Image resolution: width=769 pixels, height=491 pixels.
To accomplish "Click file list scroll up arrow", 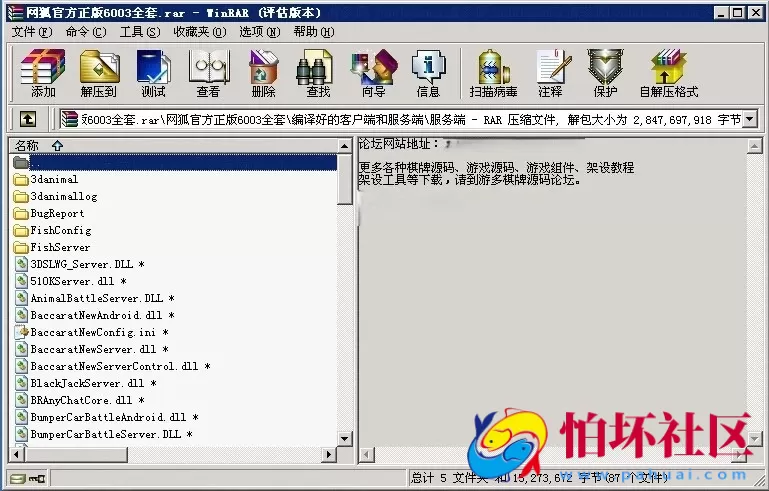I will pyautogui.click(x=345, y=146).
